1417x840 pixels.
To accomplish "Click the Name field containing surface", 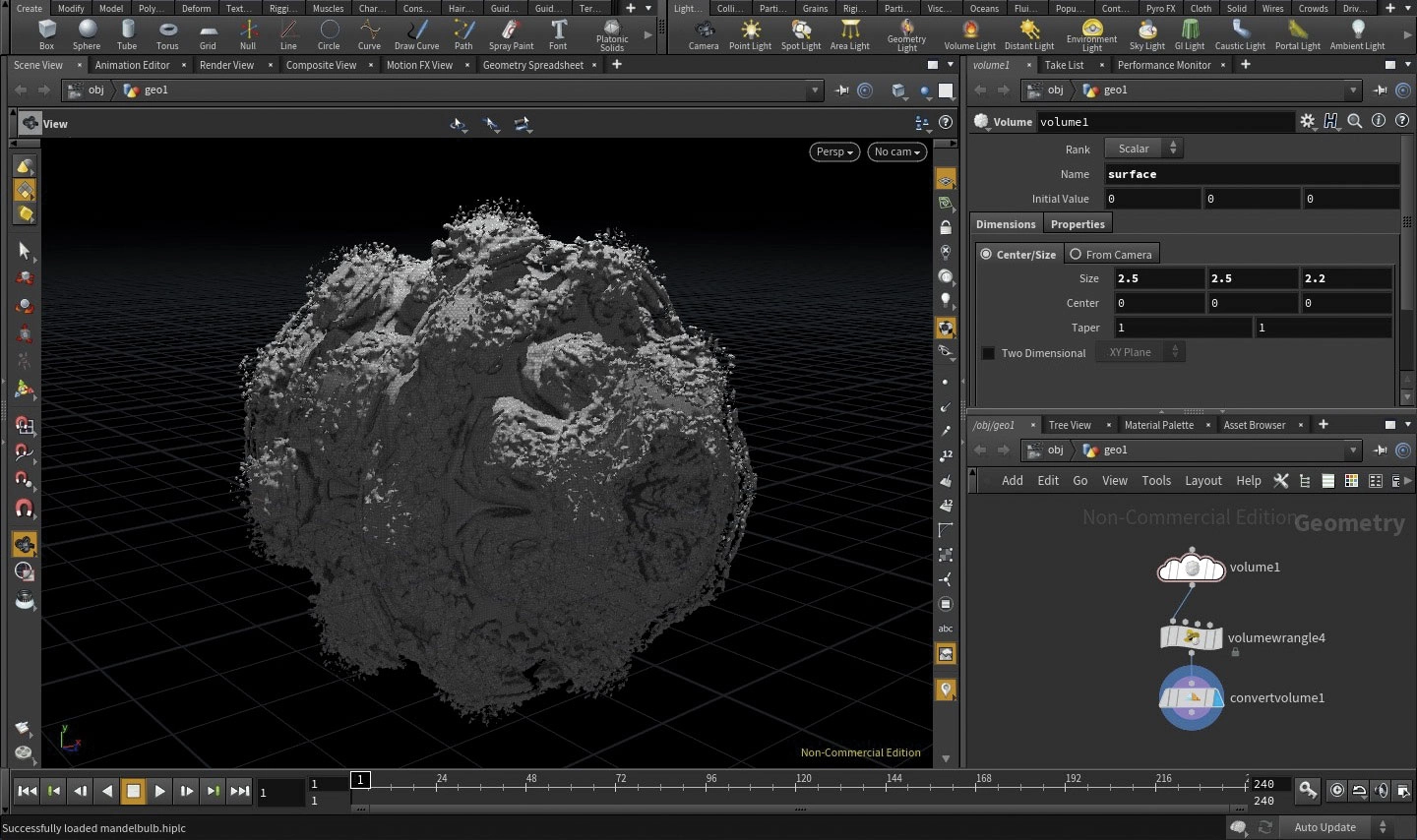I will 1251,174.
